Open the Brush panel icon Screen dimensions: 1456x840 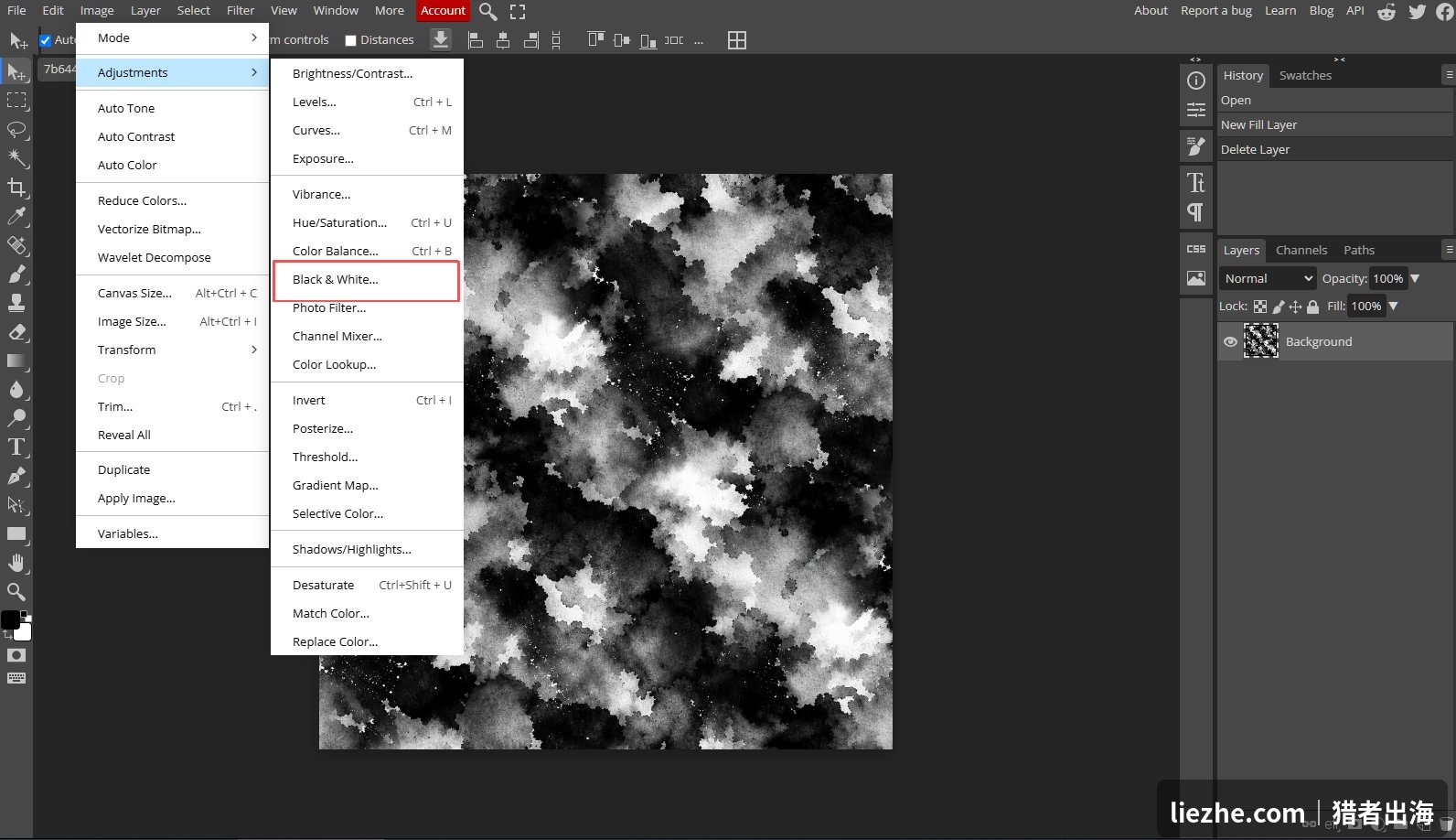[x=1195, y=145]
